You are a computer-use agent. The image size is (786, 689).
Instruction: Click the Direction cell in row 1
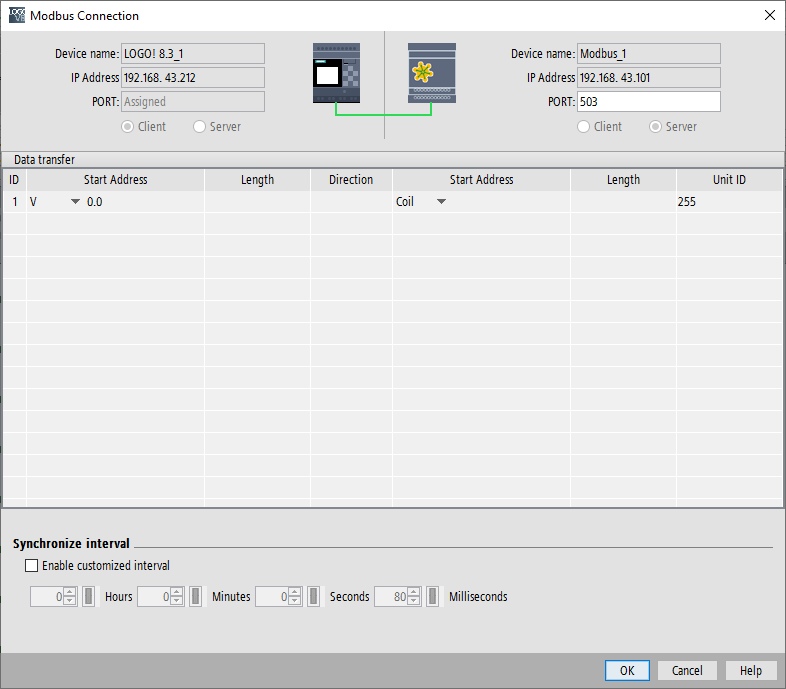pos(351,202)
